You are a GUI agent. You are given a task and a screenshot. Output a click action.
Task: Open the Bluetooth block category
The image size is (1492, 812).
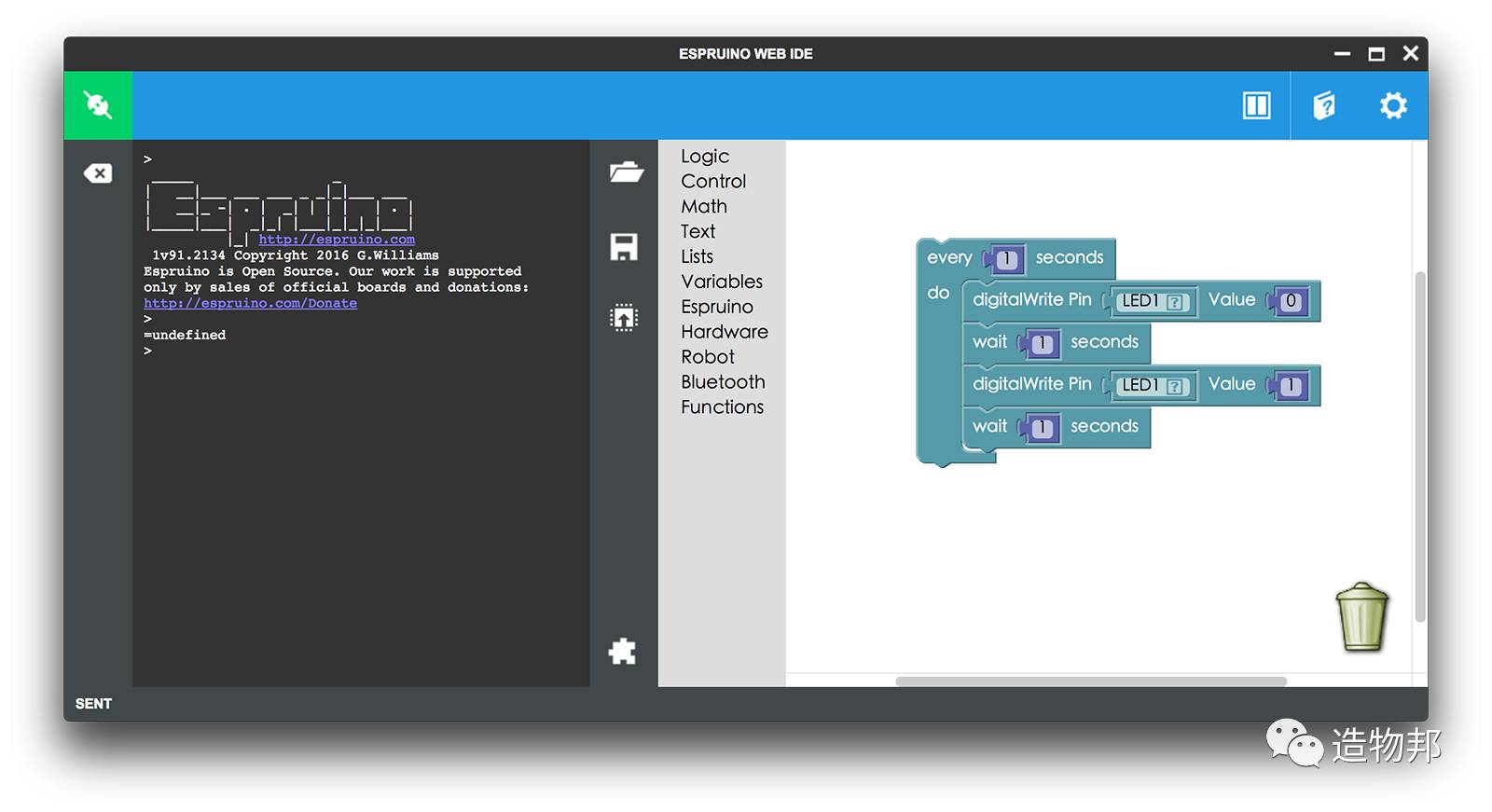click(723, 382)
